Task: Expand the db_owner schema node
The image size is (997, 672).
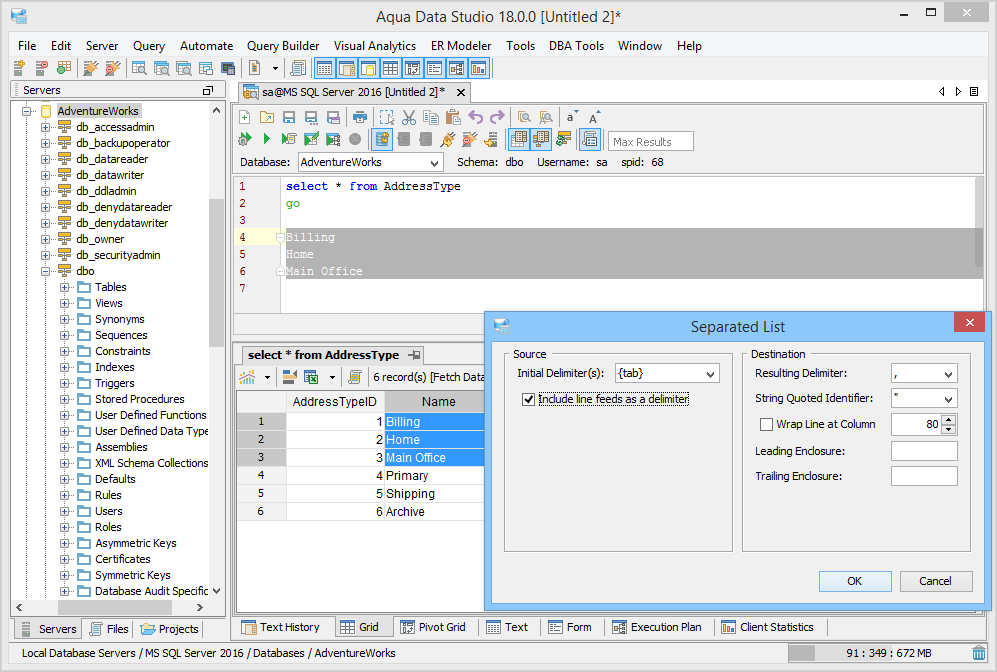Action: [x=45, y=239]
